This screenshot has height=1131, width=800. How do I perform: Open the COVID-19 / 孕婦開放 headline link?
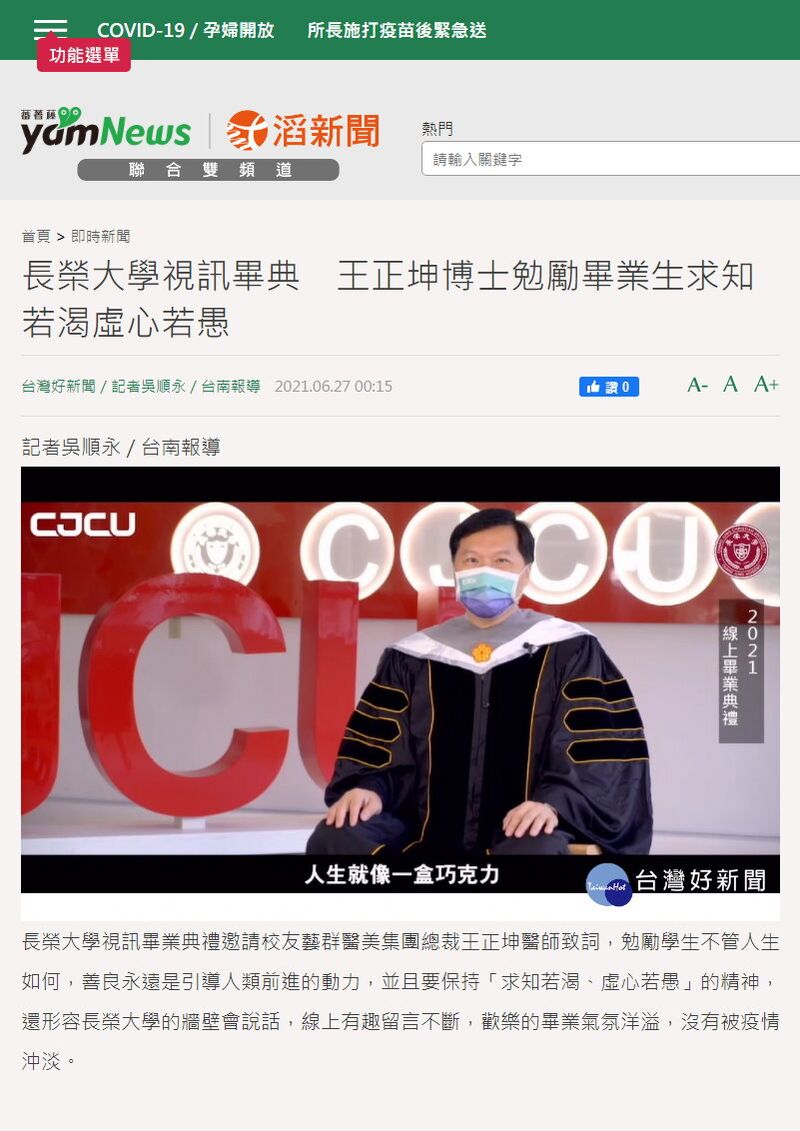coord(186,30)
